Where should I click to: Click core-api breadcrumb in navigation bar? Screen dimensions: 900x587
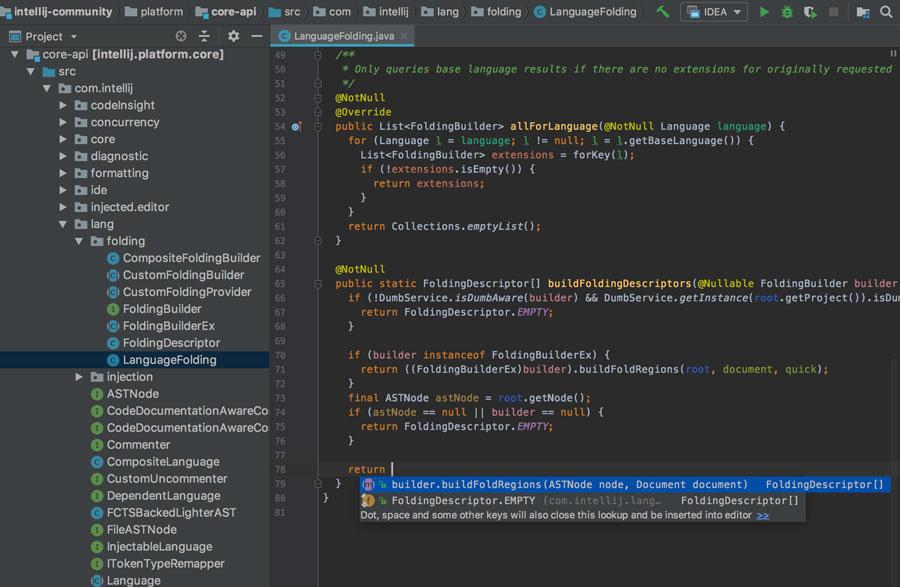click(x=226, y=11)
